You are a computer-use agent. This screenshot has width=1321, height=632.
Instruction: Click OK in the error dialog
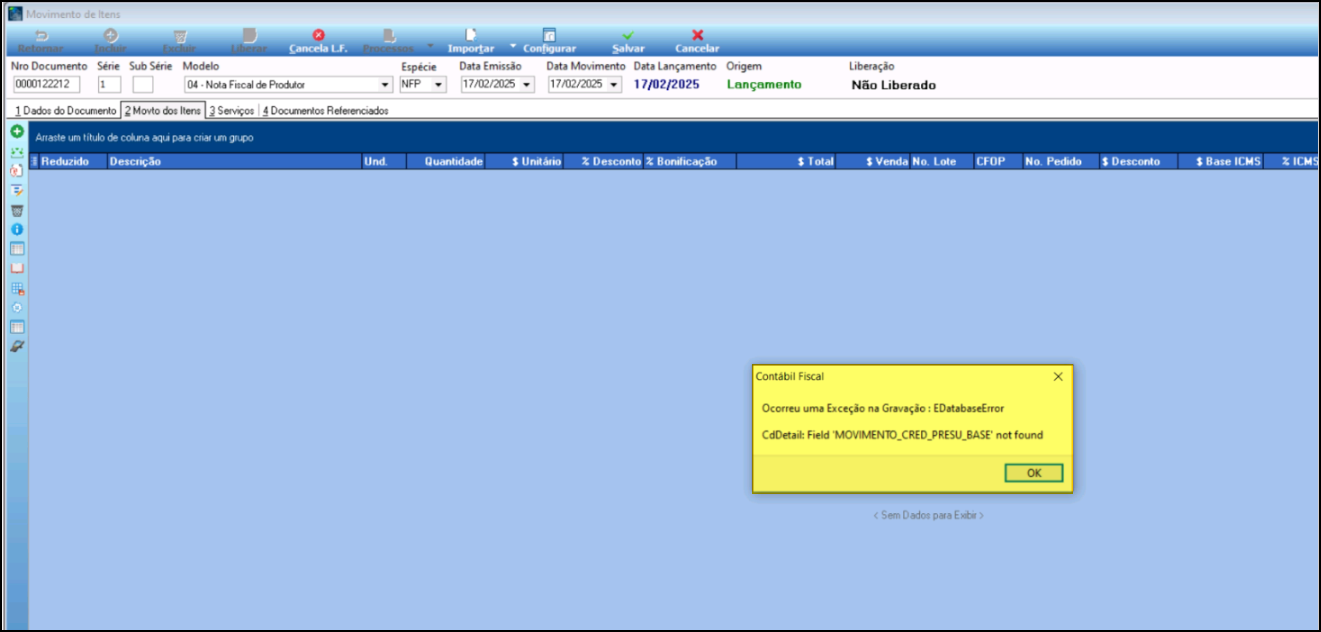click(x=1033, y=473)
